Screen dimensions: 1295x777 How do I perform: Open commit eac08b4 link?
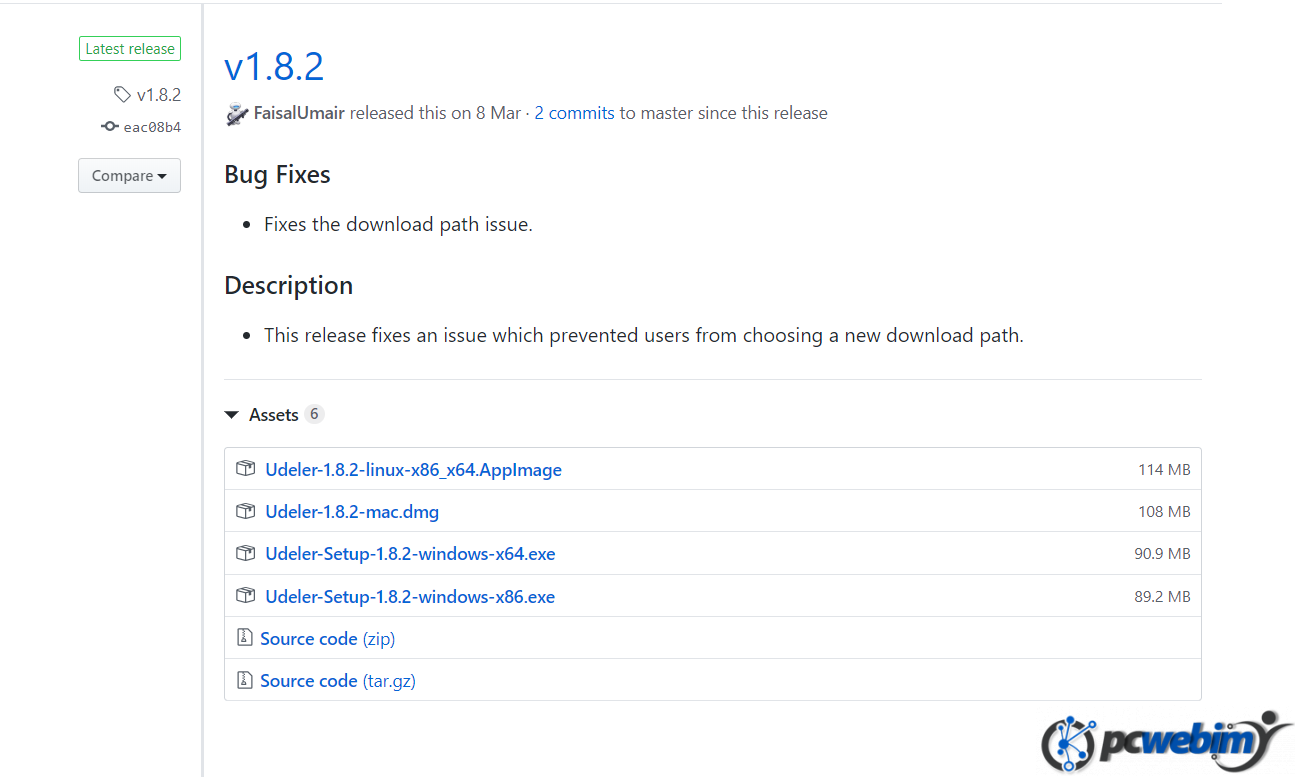152,127
